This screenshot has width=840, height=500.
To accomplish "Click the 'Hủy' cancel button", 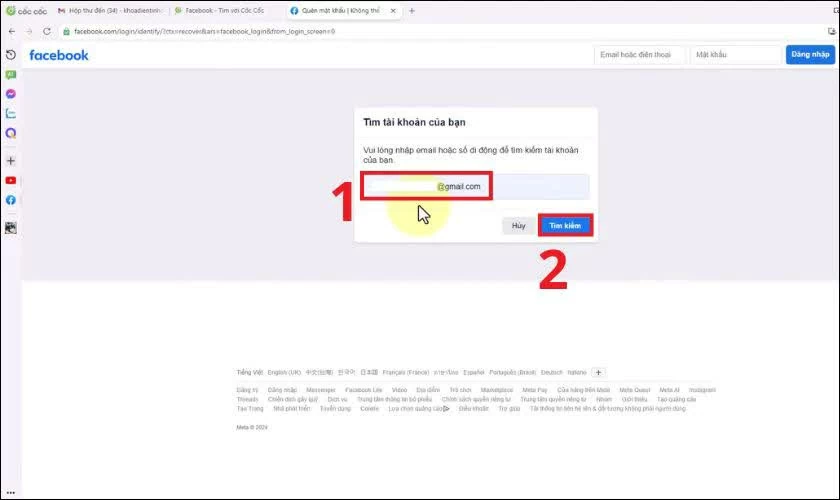I will (x=518, y=226).
